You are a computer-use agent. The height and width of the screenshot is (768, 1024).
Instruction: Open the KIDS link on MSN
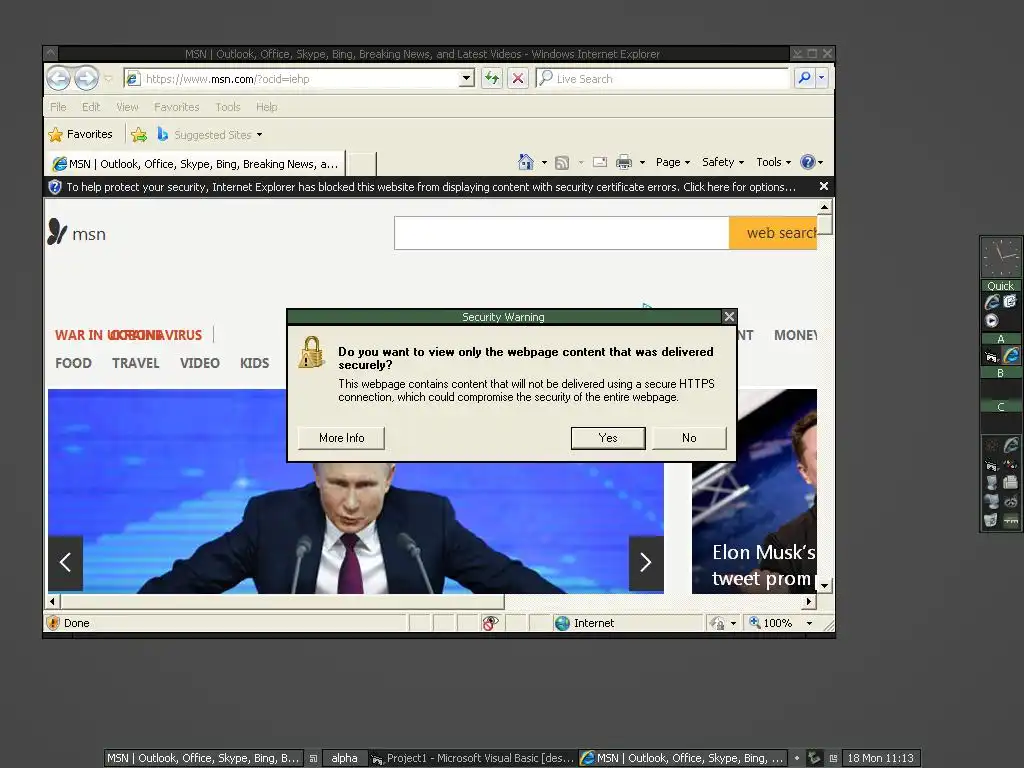coord(254,363)
